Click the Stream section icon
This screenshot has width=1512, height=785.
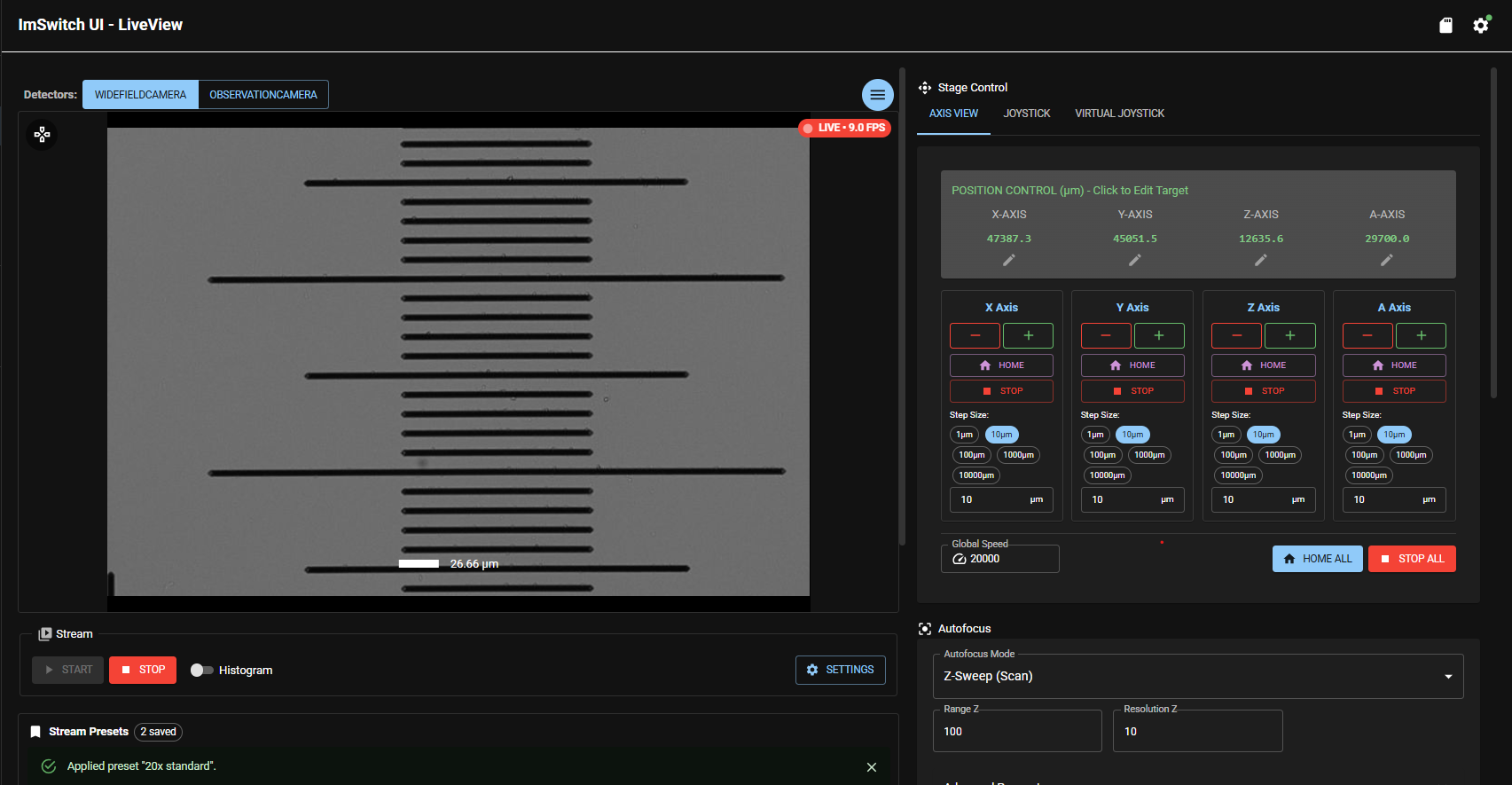[44, 634]
